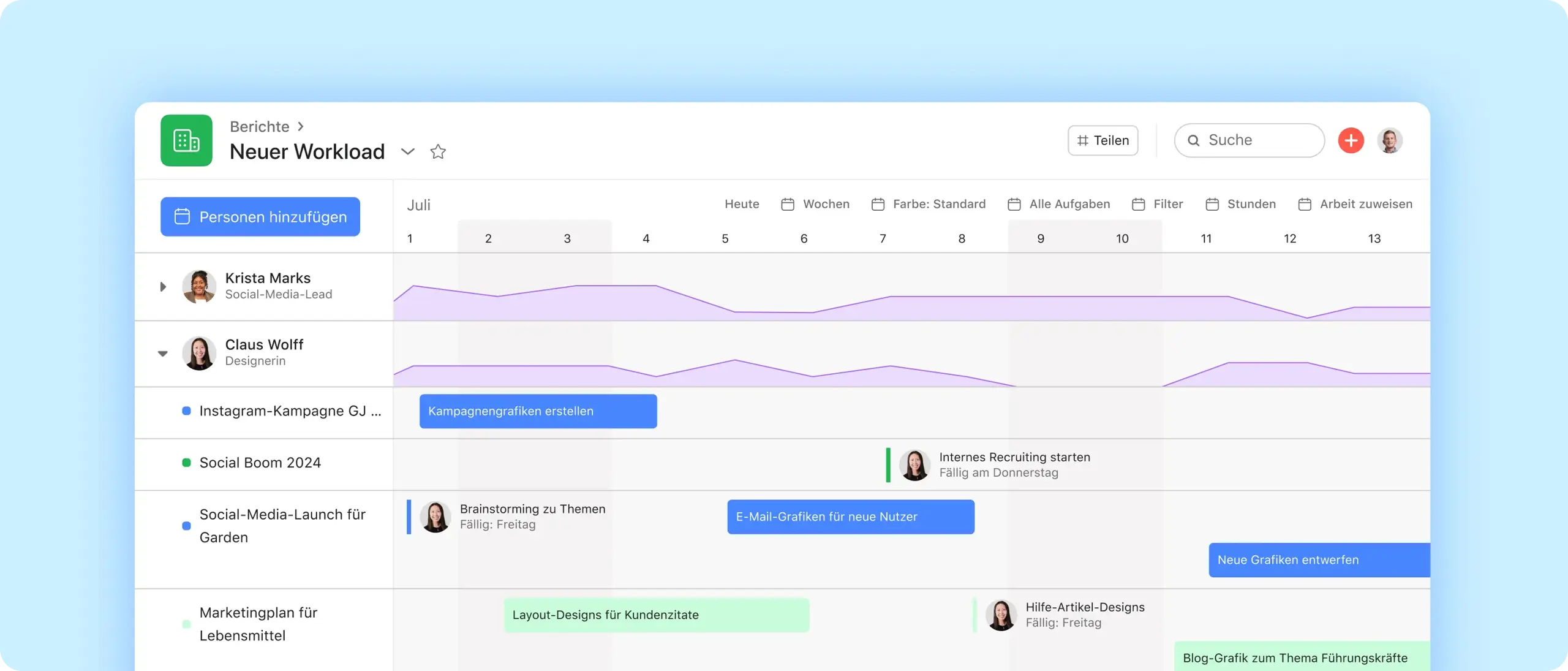This screenshot has width=1568, height=671.
Task: Click the icon beside Stunden
Action: (x=1212, y=204)
